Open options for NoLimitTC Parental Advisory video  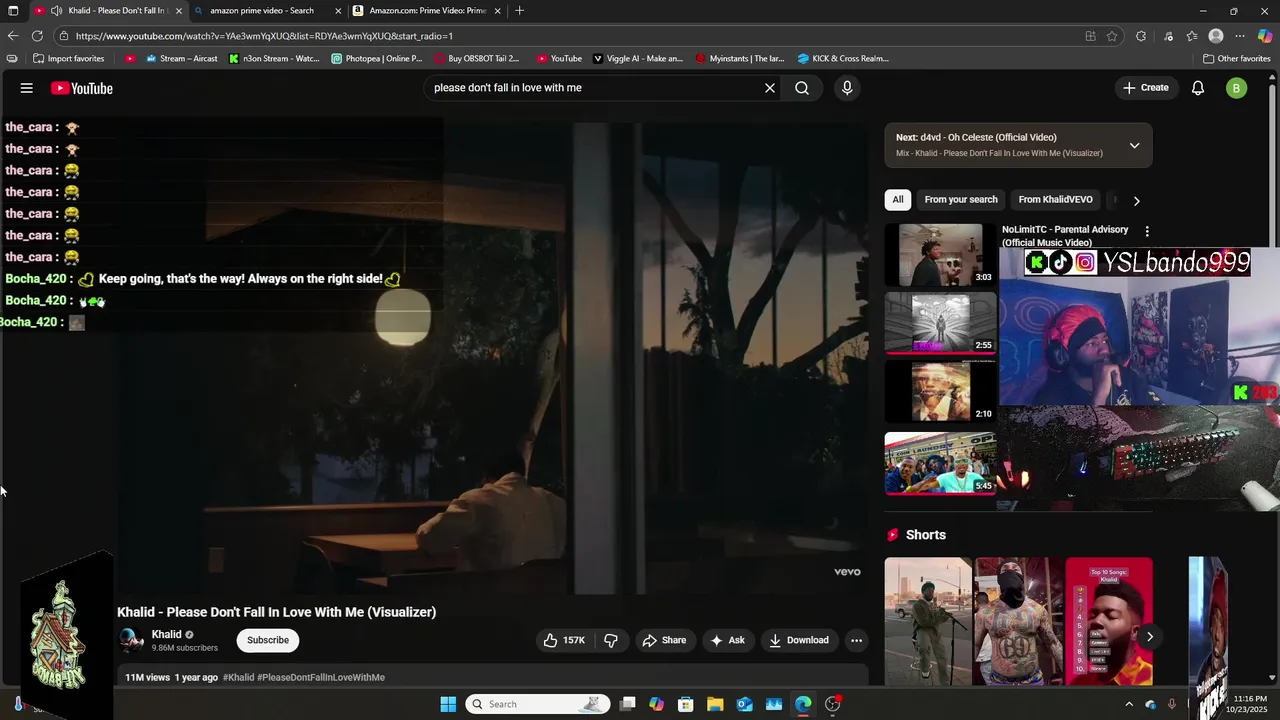pyautogui.click(x=1147, y=231)
